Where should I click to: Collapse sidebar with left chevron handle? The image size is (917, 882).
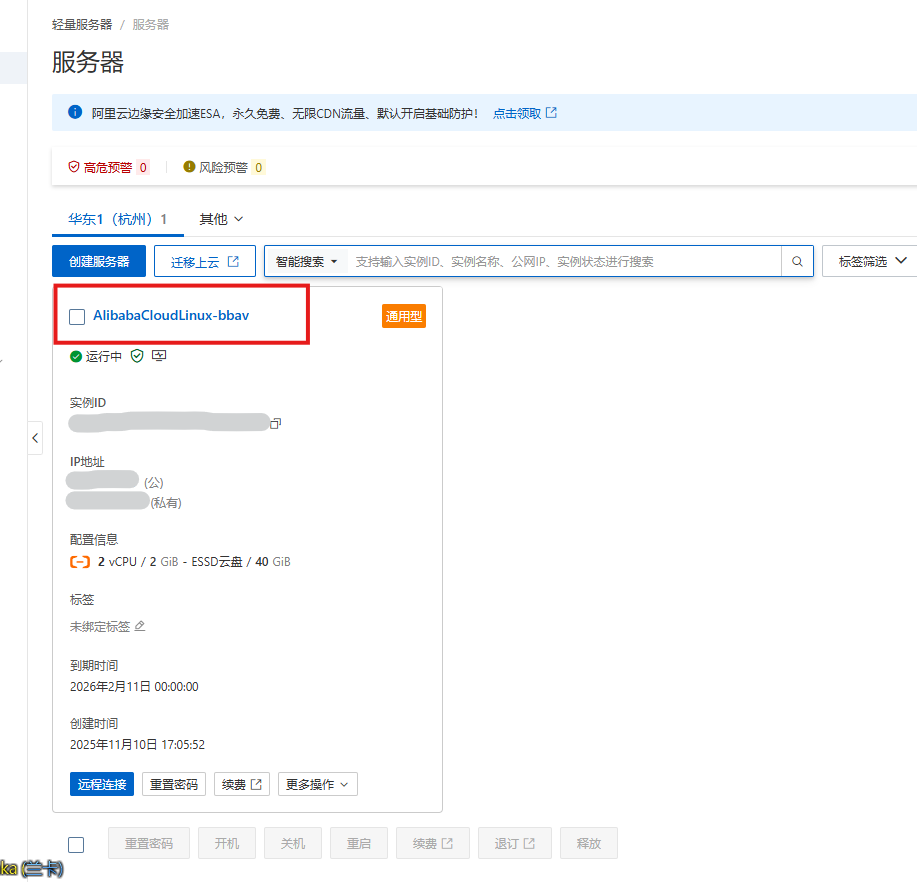click(35, 437)
